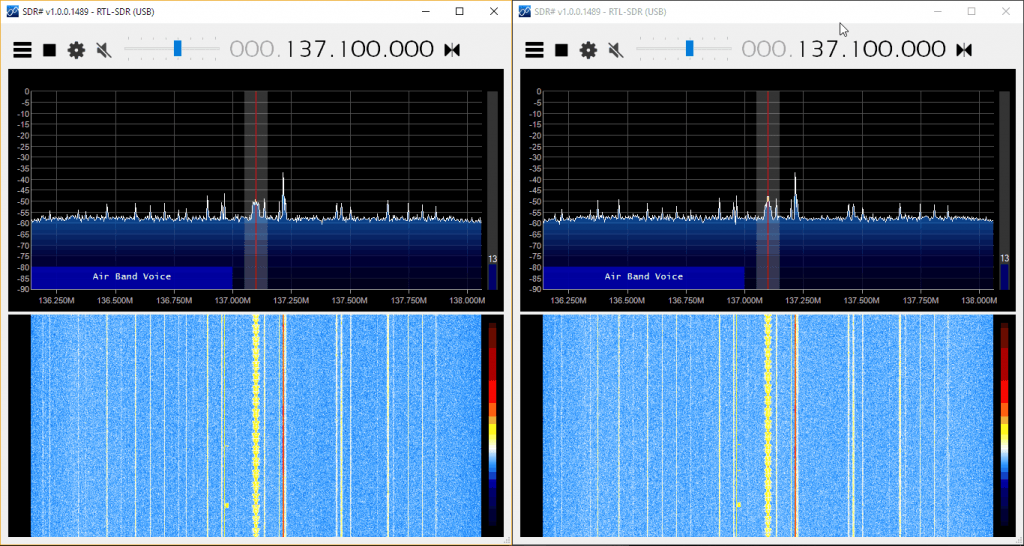
Task: Open the gear settings in right window
Action: [588, 50]
